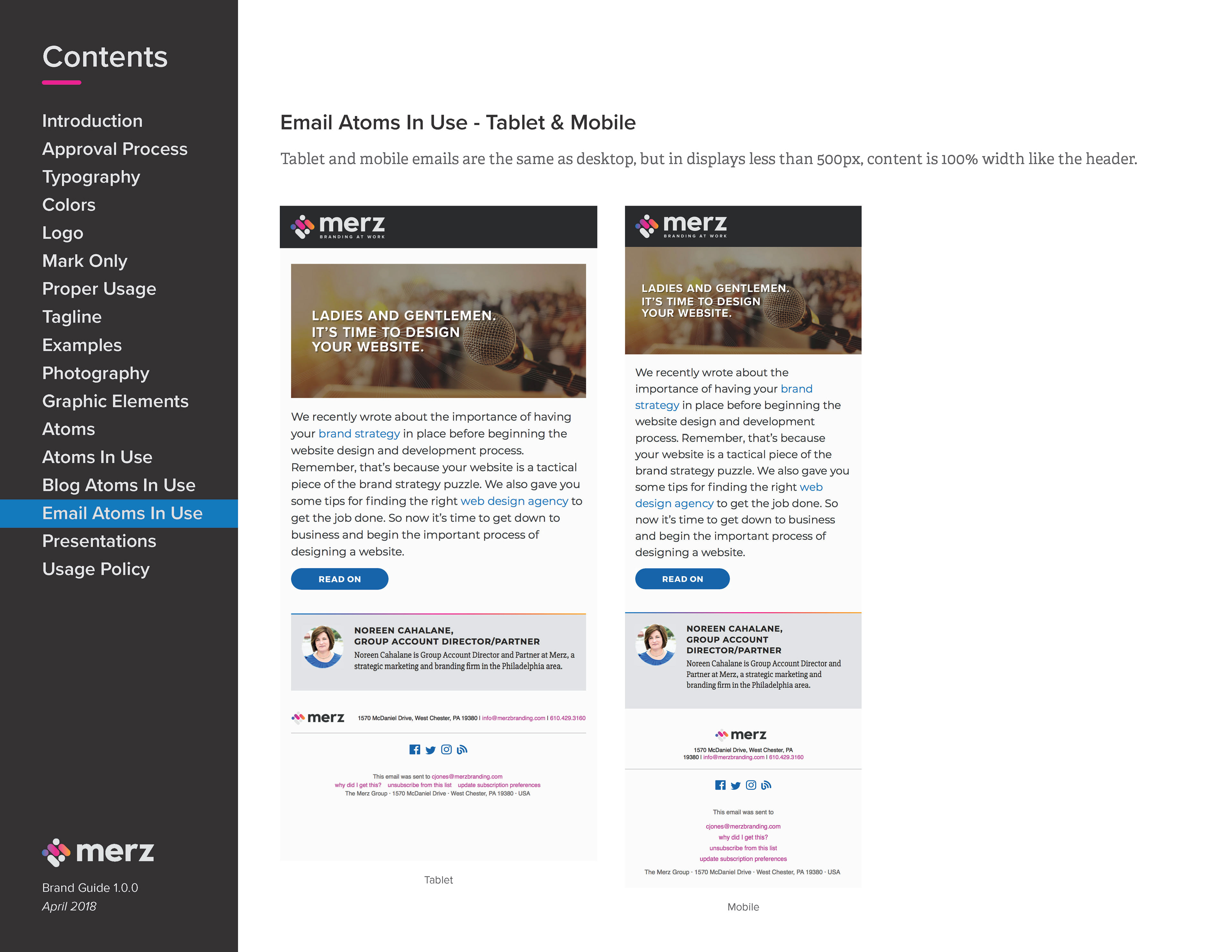Click Facebook icon in tablet email footer

point(415,750)
